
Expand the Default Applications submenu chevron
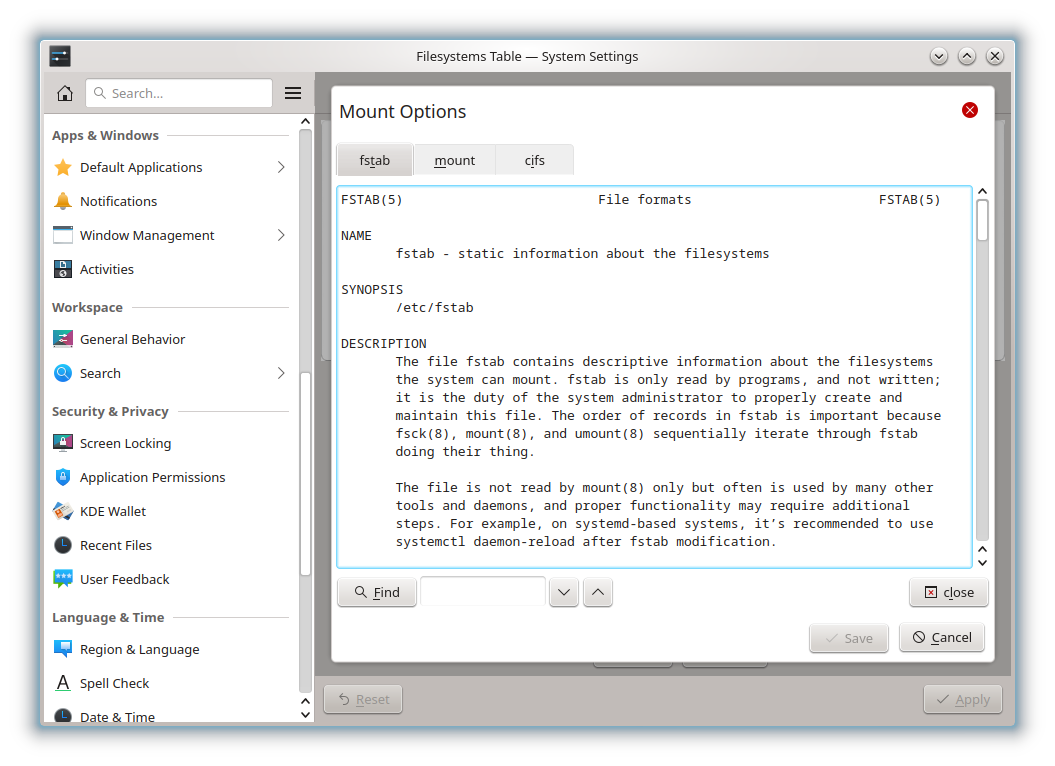[x=281, y=167]
